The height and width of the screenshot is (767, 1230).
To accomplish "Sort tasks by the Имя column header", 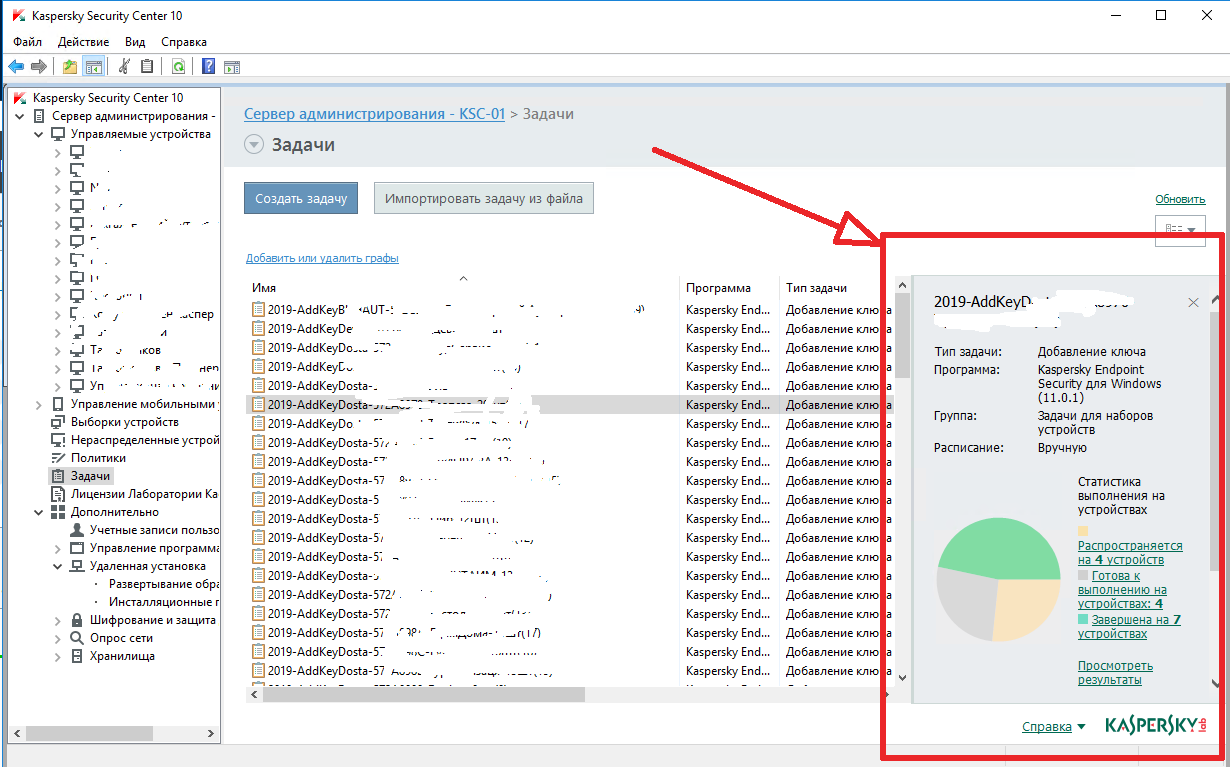I will point(463,287).
